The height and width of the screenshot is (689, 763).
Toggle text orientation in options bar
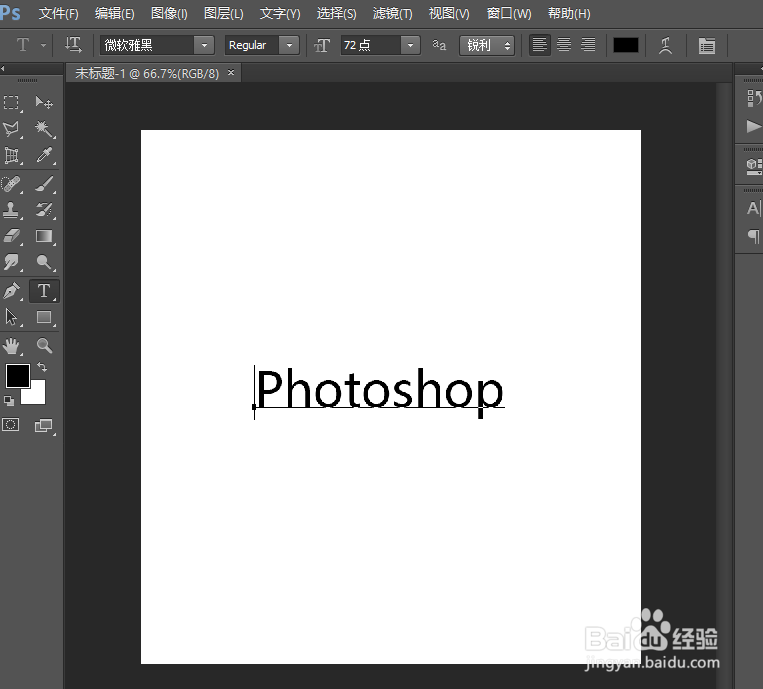73,45
